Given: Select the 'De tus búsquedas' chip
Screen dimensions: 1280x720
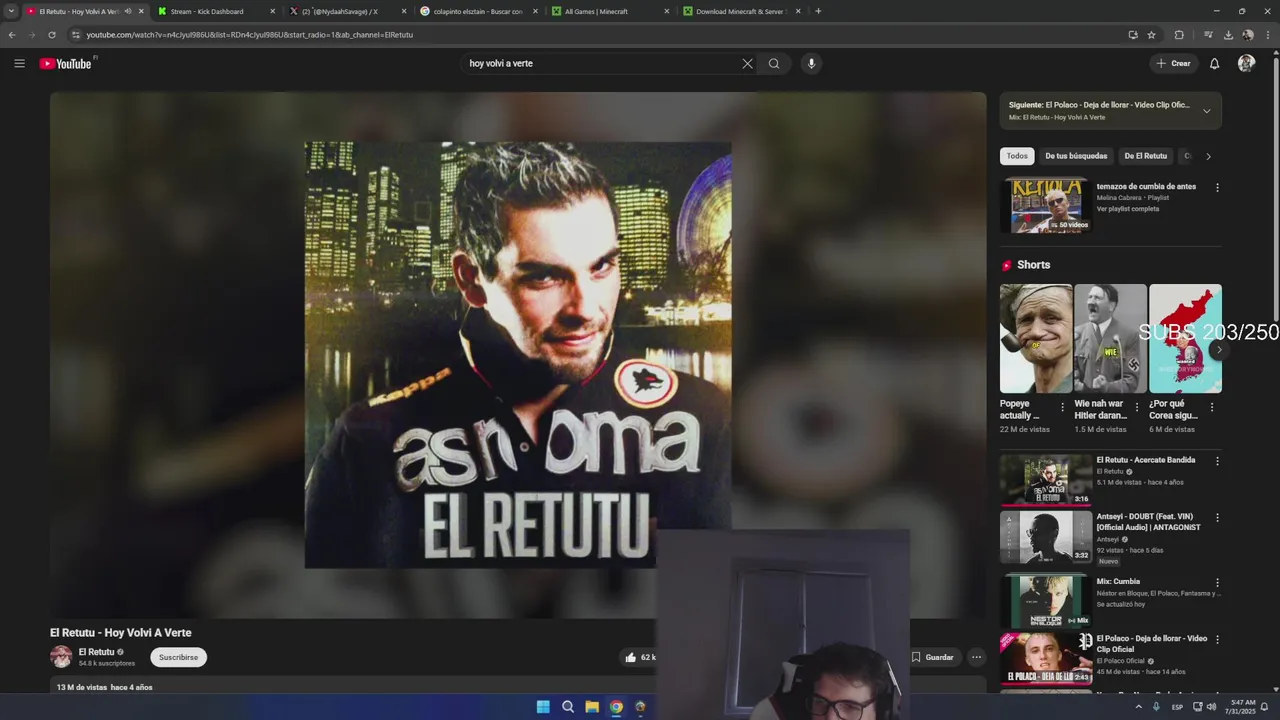Looking at the screenshot, I should [x=1076, y=156].
